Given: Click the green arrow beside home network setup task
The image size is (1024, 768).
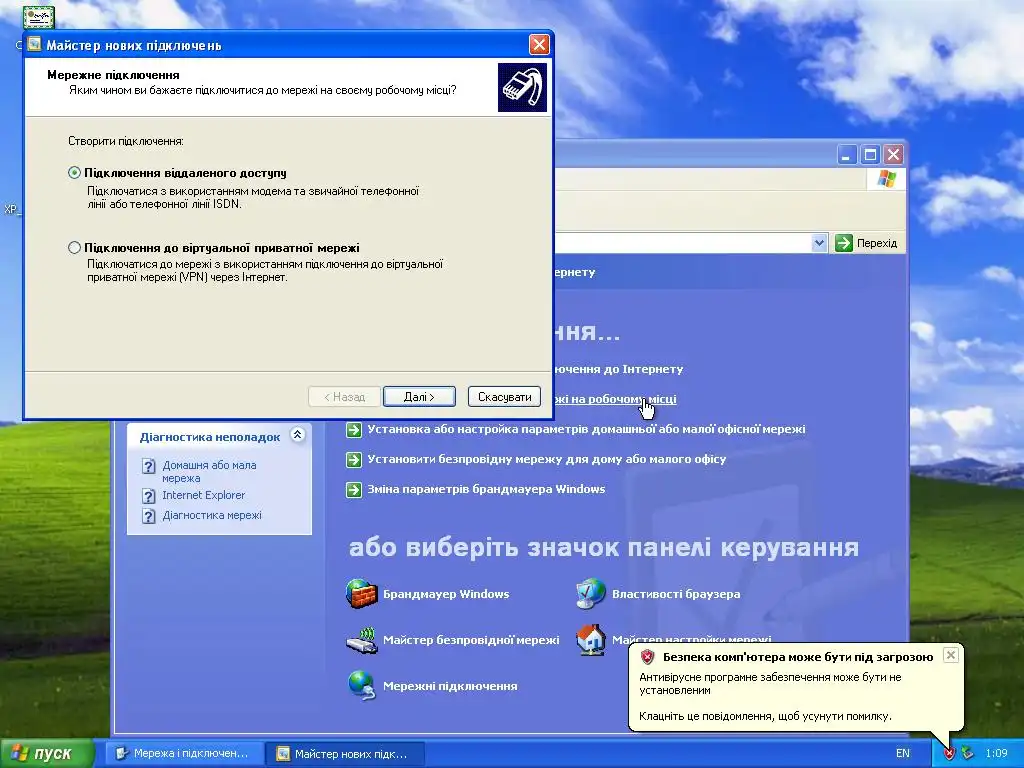Looking at the screenshot, I should click(x=354, y=430).
